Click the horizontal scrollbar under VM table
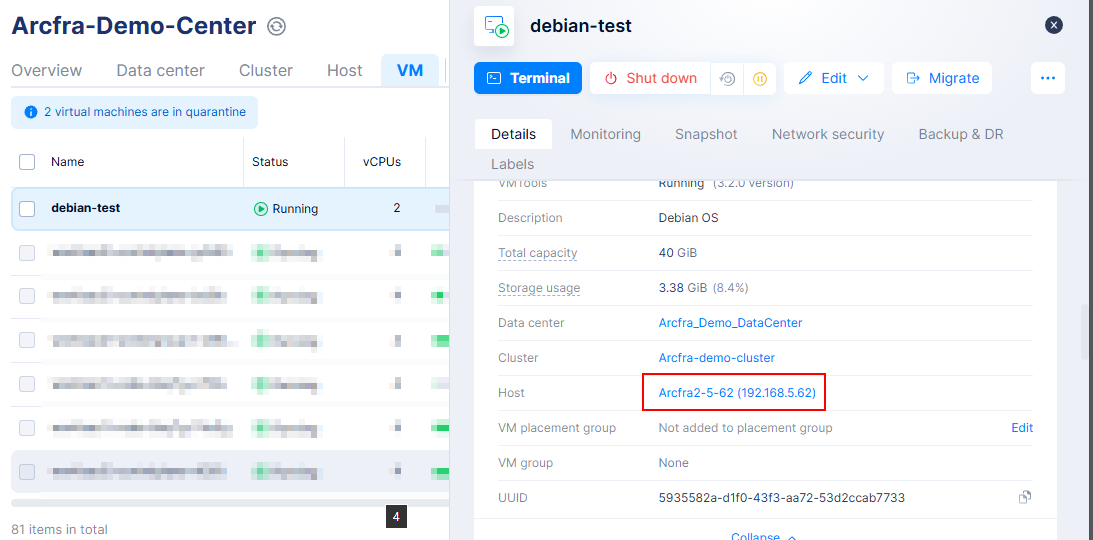 point(200,503)
